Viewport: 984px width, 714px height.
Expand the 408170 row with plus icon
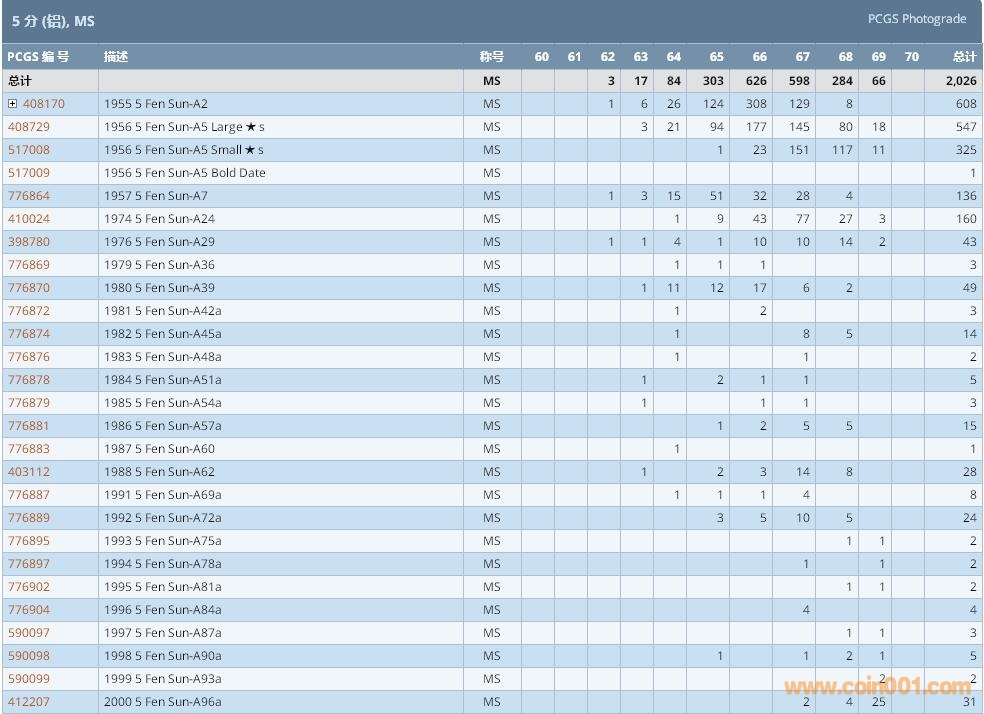12,104
